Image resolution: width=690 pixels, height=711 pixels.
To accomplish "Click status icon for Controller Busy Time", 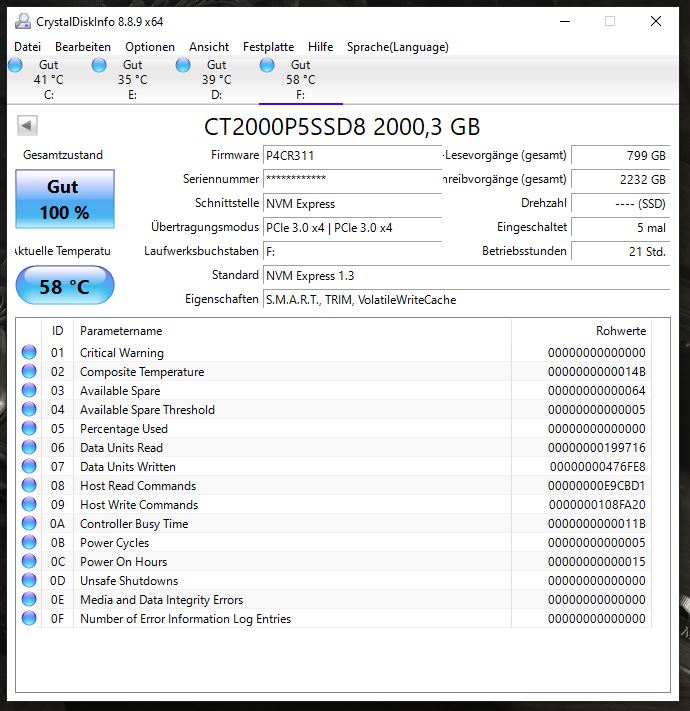I will (x=29, y=523).
